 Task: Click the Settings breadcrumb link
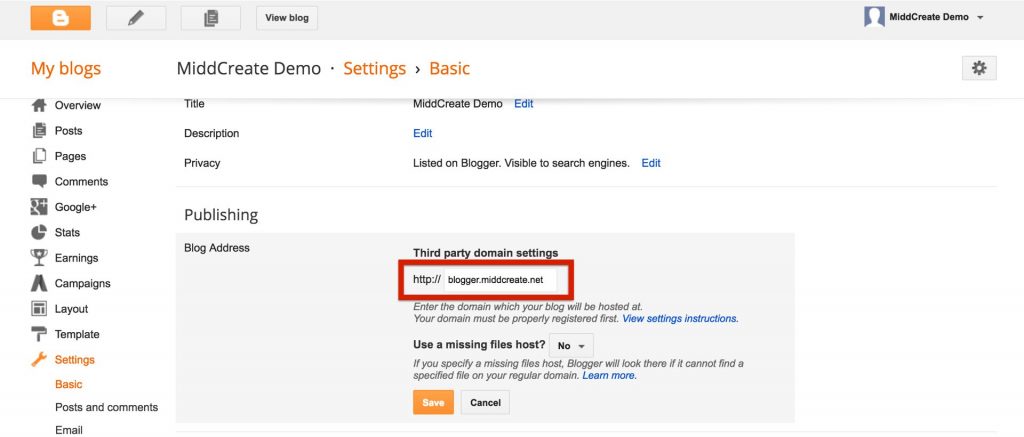[x=375, y=69]
